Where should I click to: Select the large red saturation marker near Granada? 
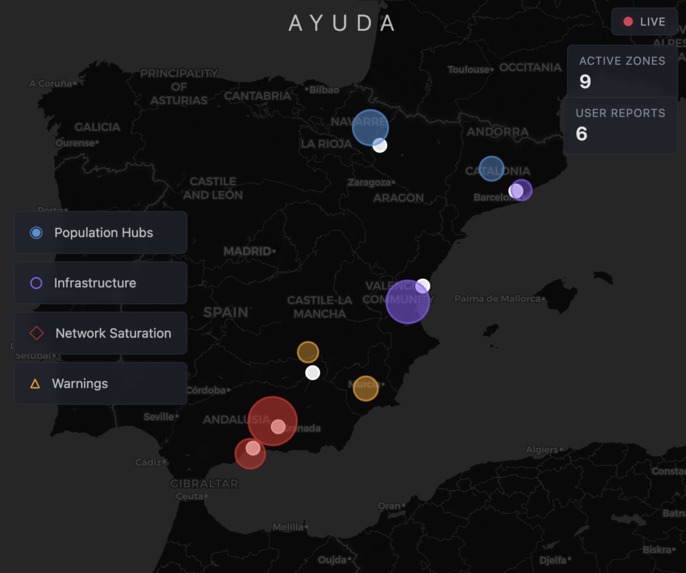(273, 421)
